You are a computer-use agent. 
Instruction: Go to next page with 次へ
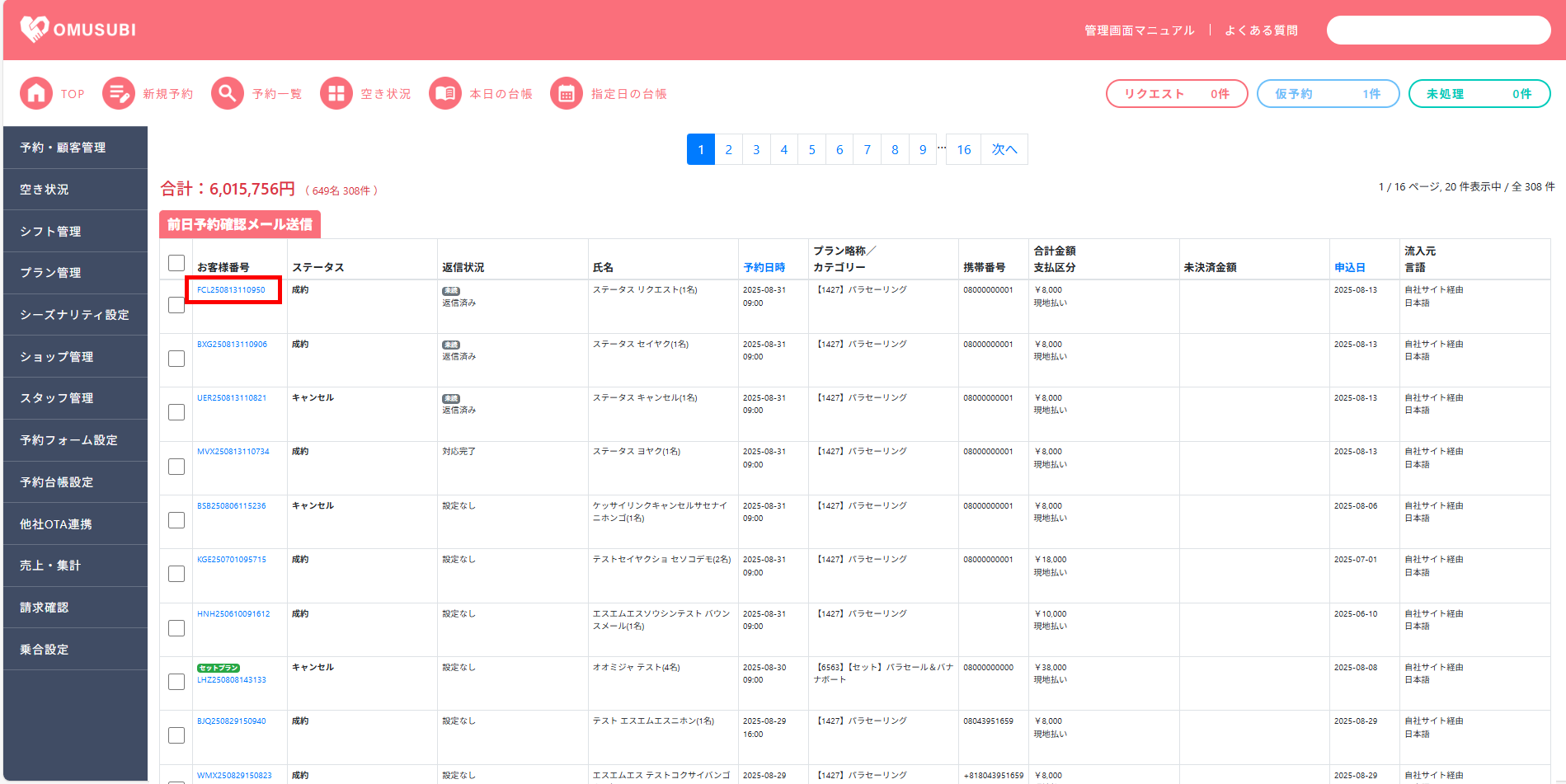point(1004,150)
